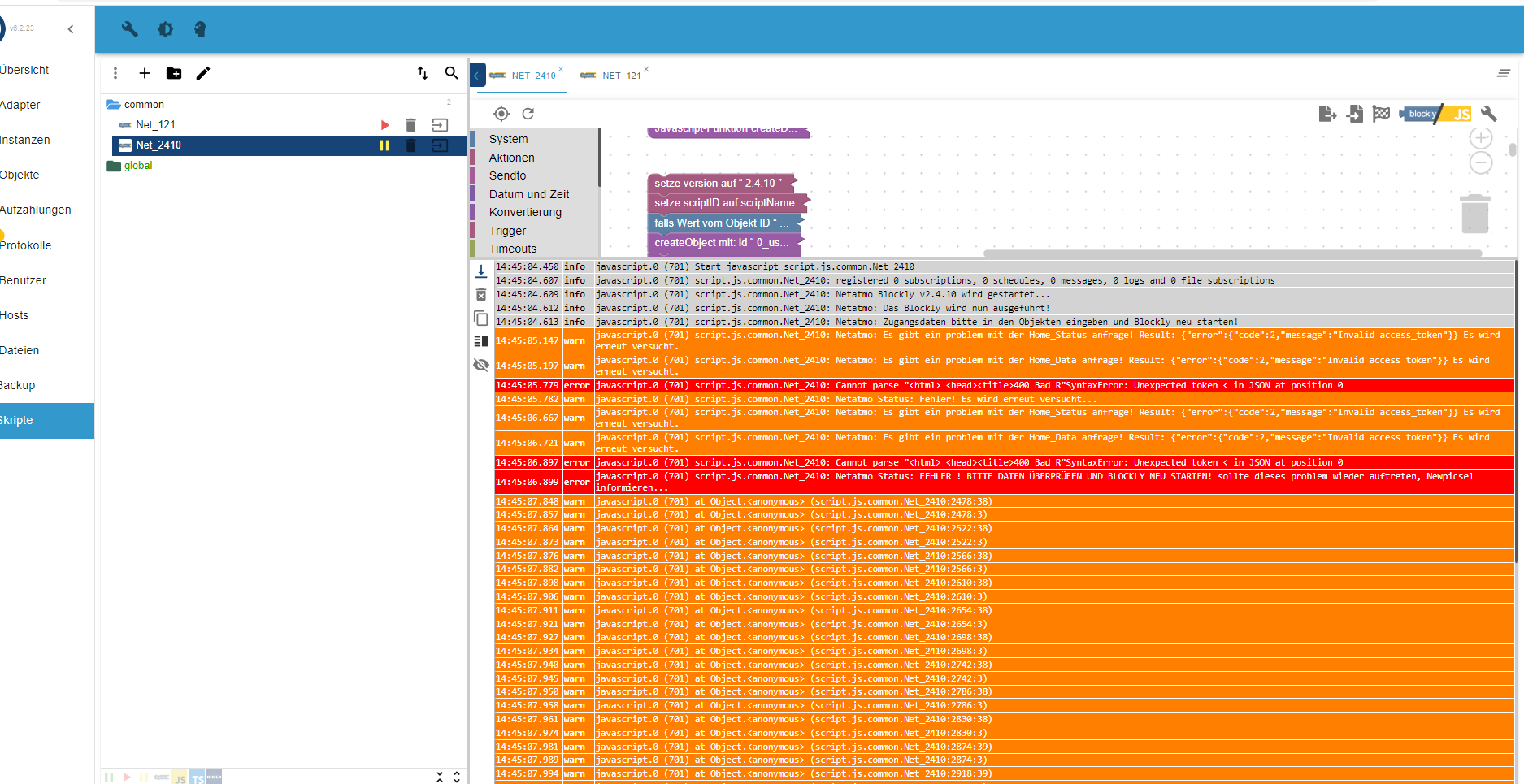Hide script list with blue back arrow

(x=478, y=76)
